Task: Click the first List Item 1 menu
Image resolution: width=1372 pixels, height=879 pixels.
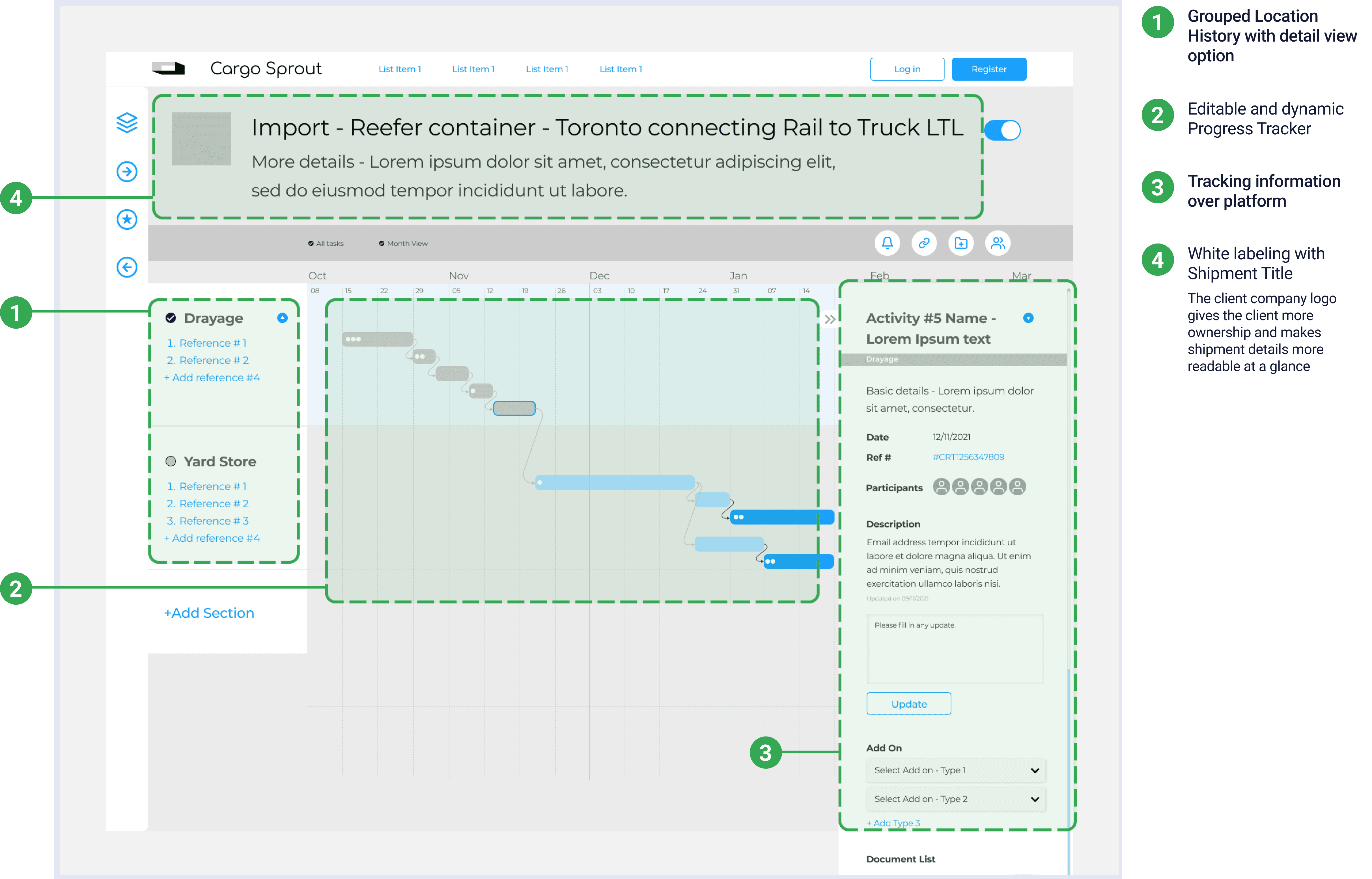Action: coord(400,69)
